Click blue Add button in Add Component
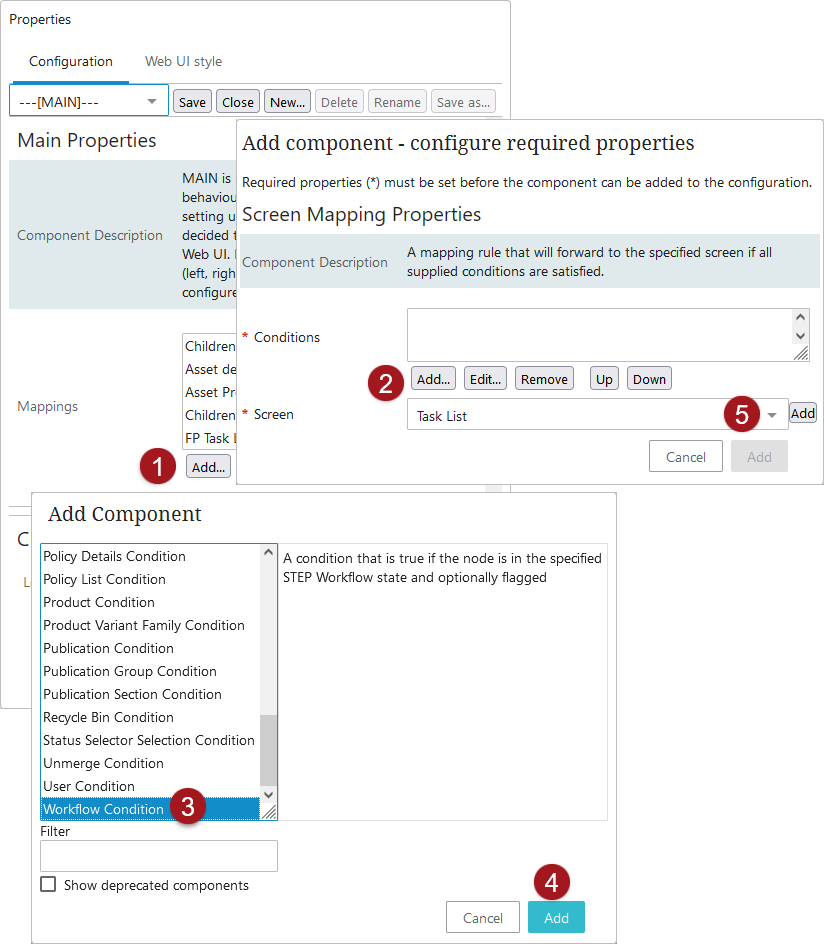Screen dimensions: 824x944 [556, 917]
